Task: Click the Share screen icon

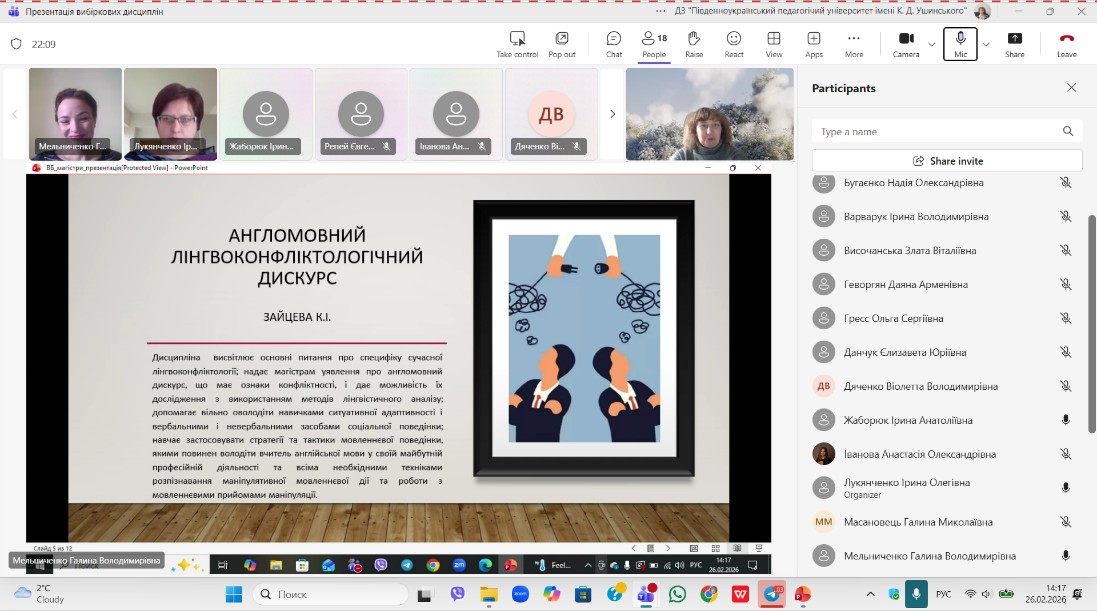Action: [1014, 43]
